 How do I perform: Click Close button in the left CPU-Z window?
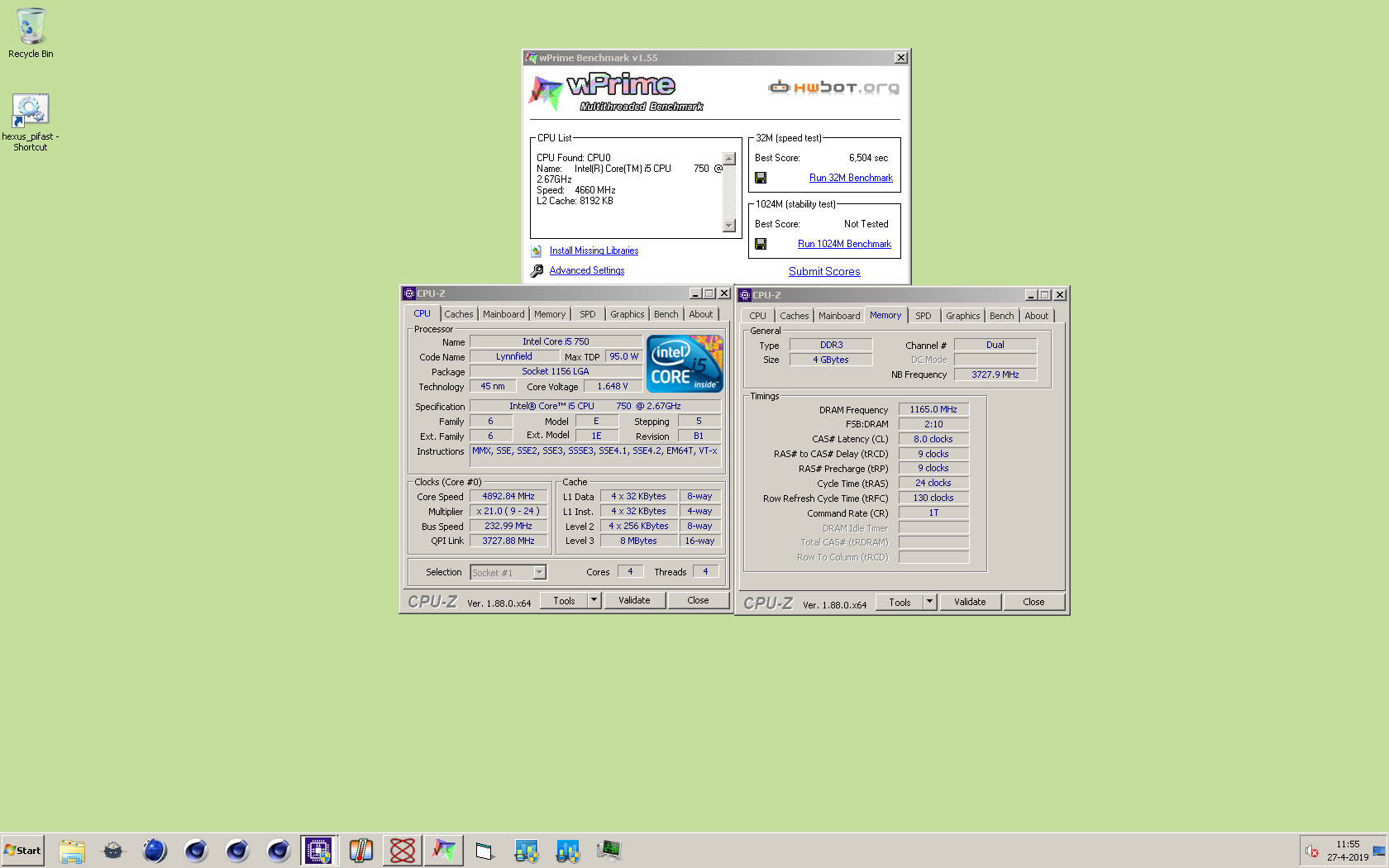pos(698,600)
